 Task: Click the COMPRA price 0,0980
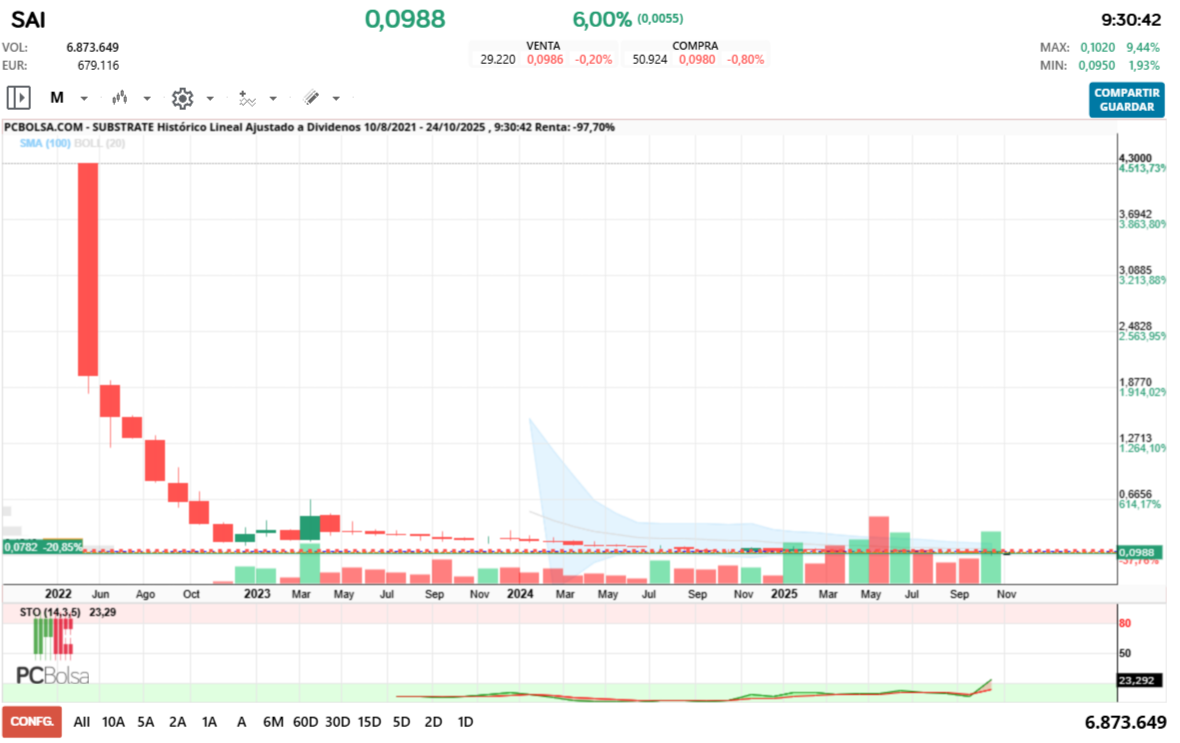[x=697, y=59]
